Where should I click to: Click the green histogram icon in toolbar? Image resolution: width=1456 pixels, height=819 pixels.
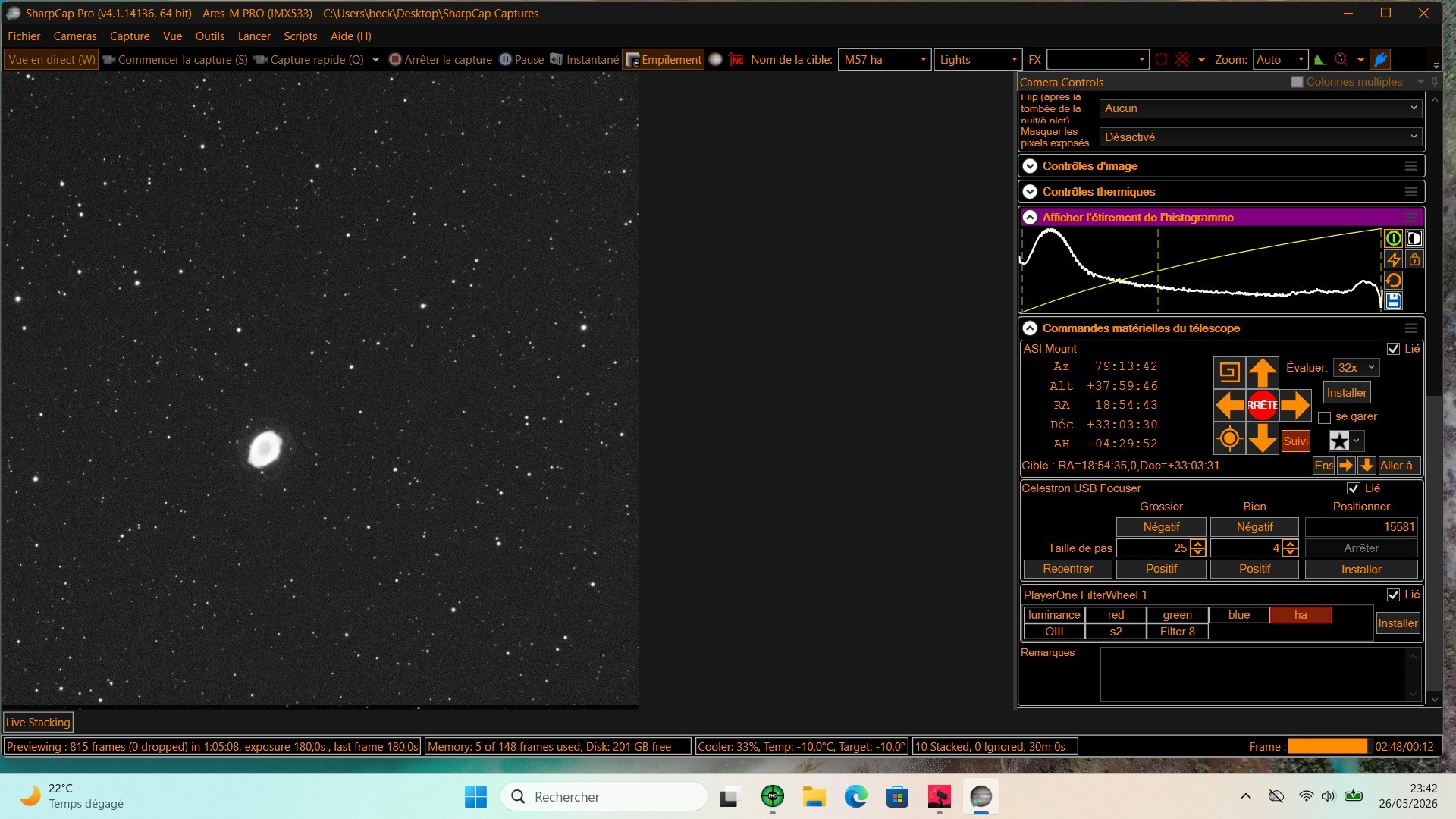point(1319,60)
